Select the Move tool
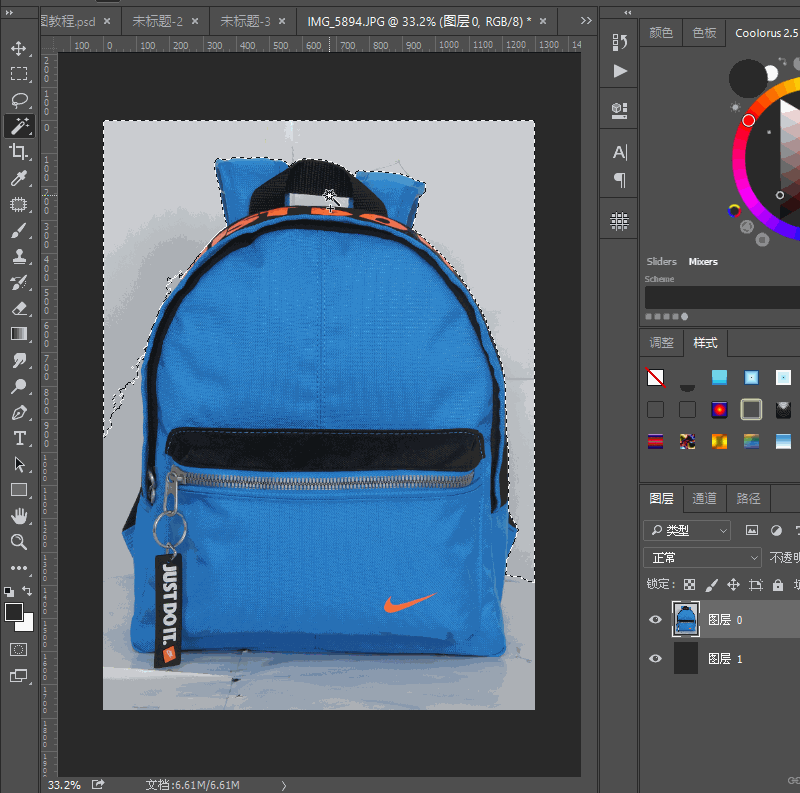Screen dimensions: 800x793 19,48
